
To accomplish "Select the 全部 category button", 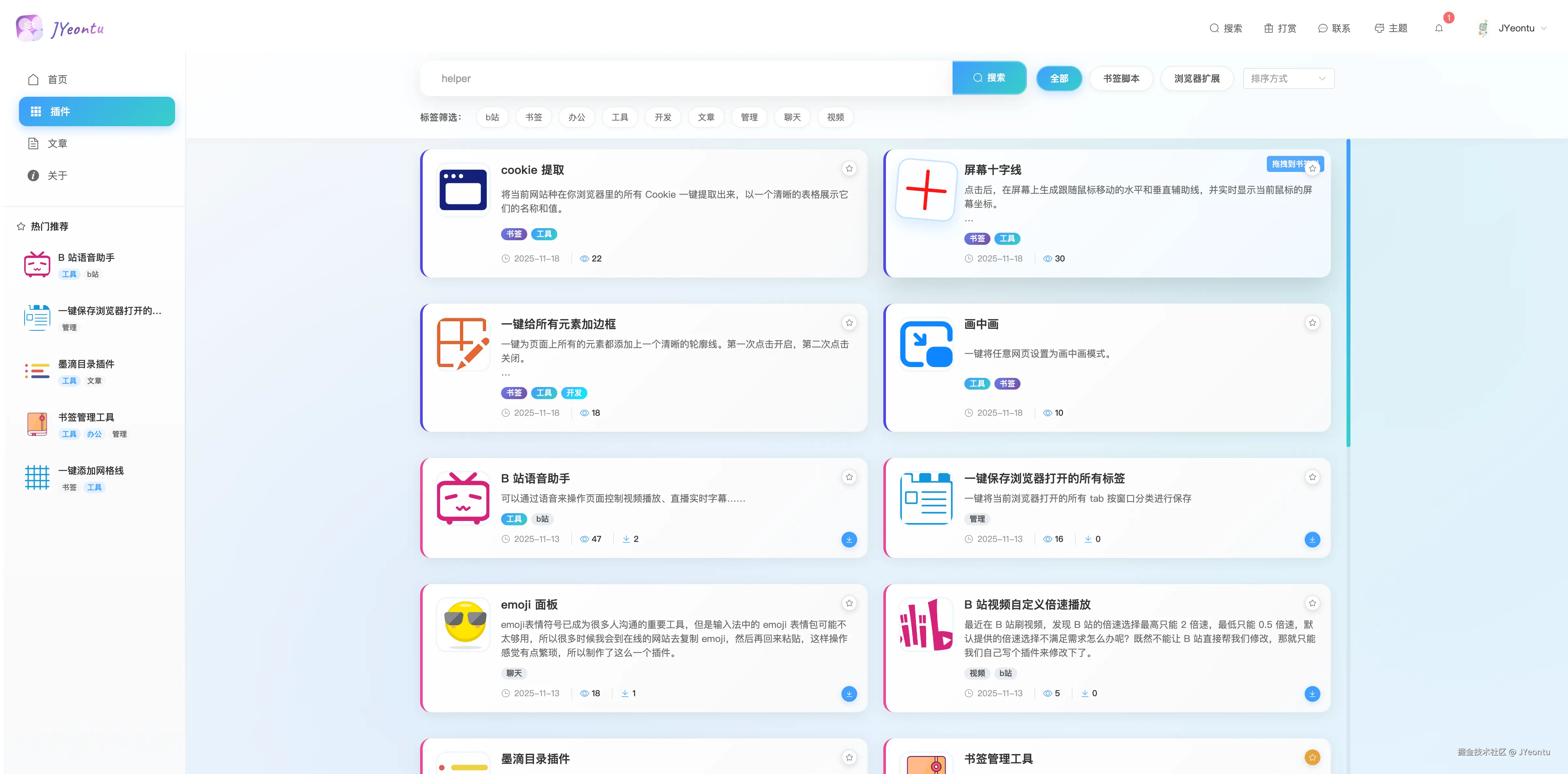I will tap(1059, 78).
